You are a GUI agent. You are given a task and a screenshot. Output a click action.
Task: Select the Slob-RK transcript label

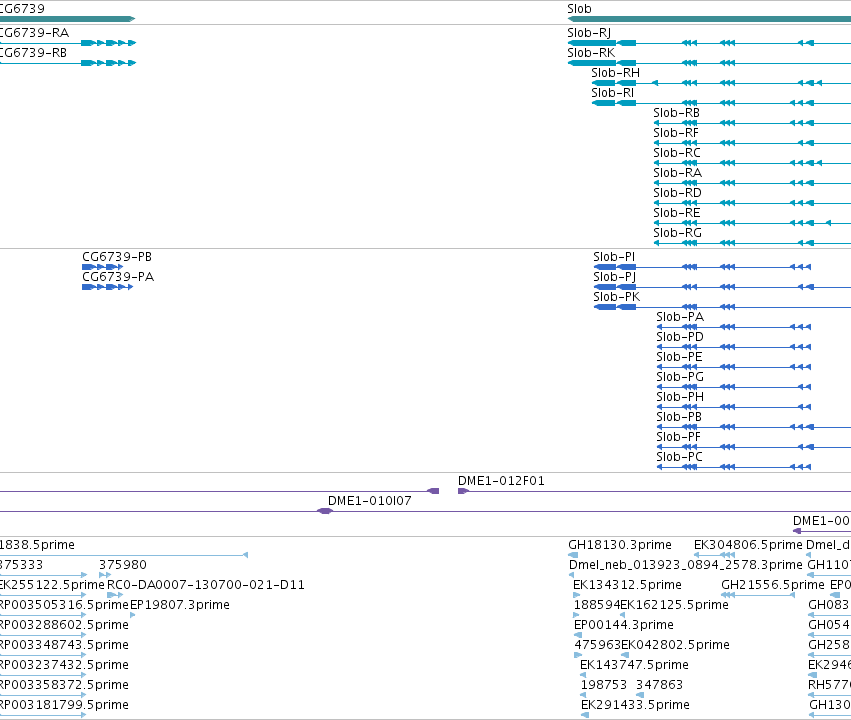point(591,53)
